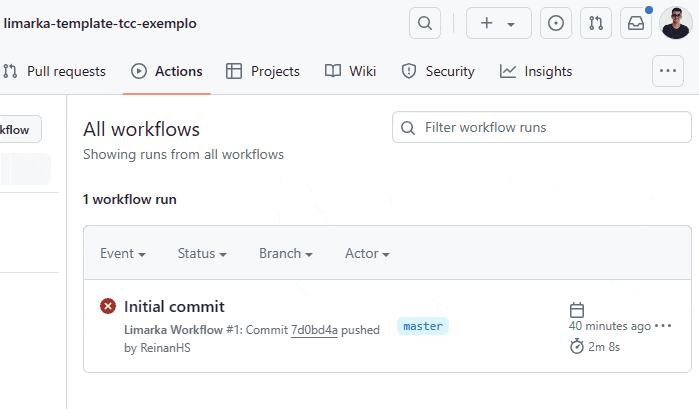Select the Actions tab

[166, 71]
